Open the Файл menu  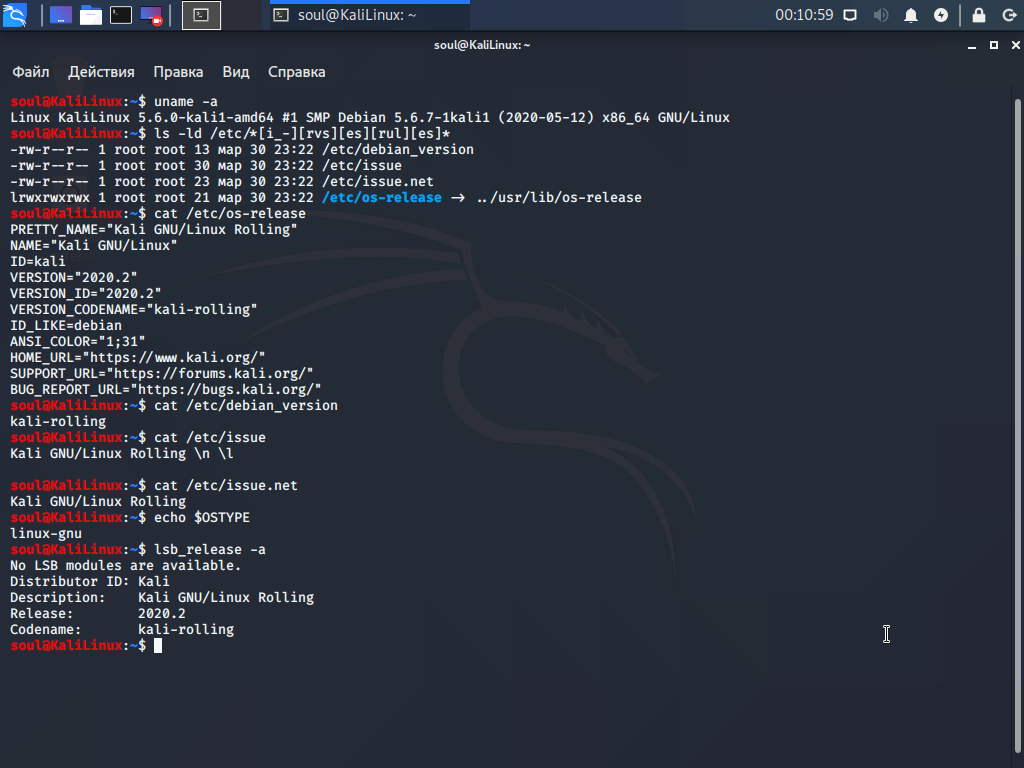point(31,72)
